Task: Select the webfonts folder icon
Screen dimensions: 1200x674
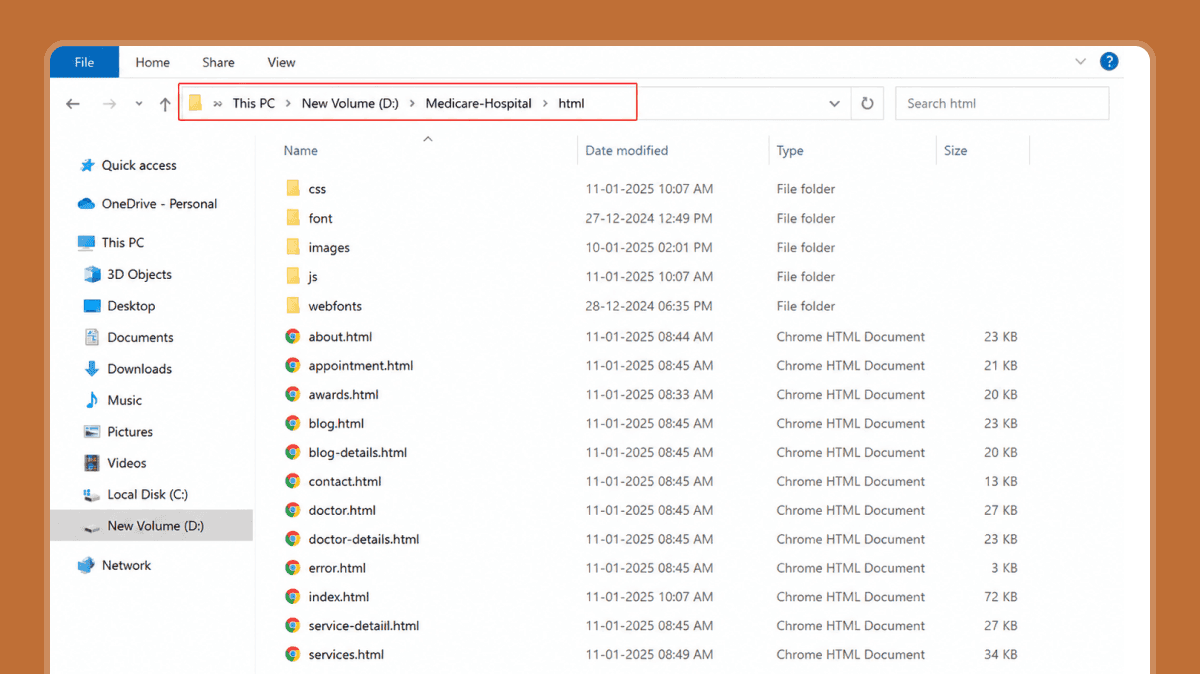Action: tap(293, 306)
